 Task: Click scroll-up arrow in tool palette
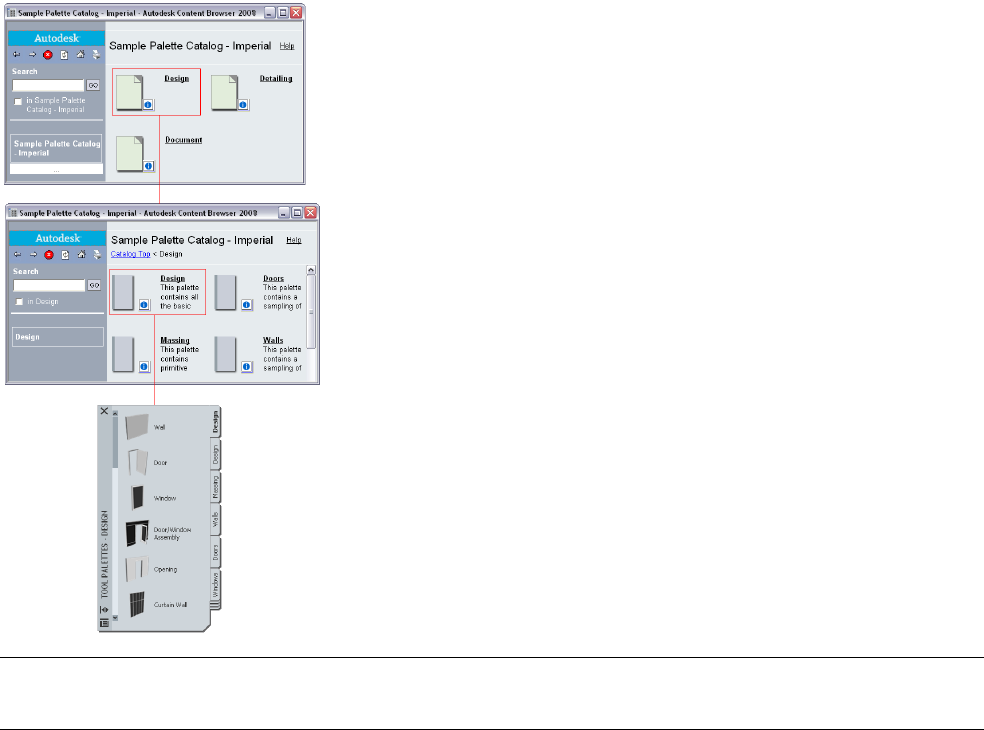115,413
